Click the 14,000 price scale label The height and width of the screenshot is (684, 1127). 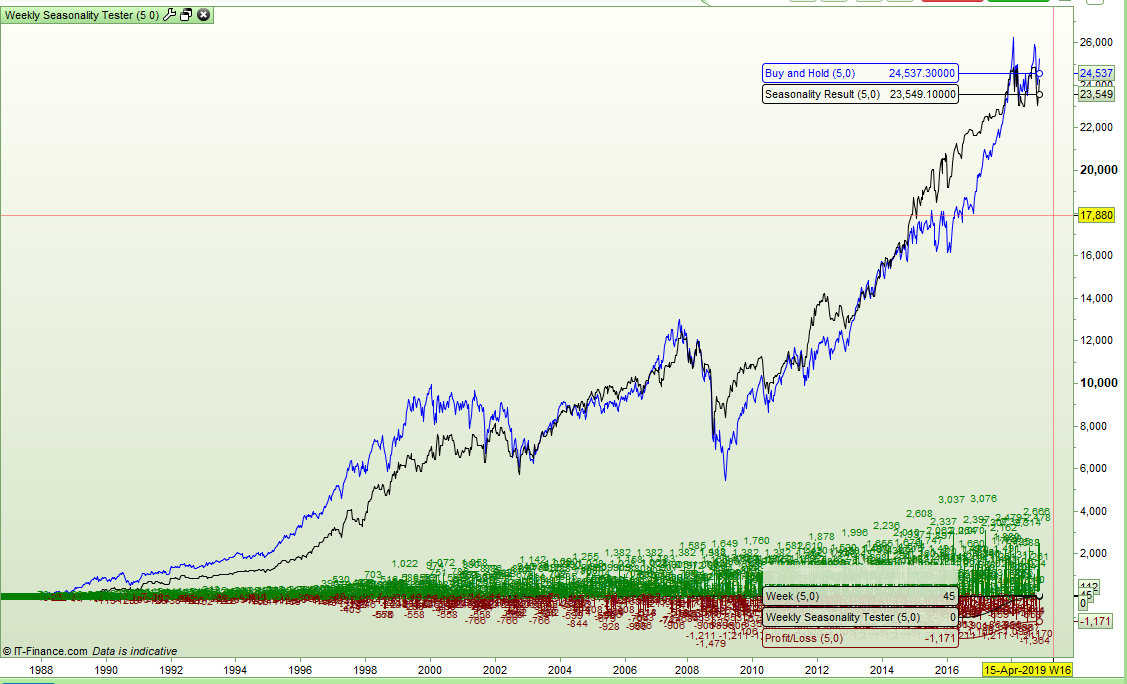(1097, 298)
